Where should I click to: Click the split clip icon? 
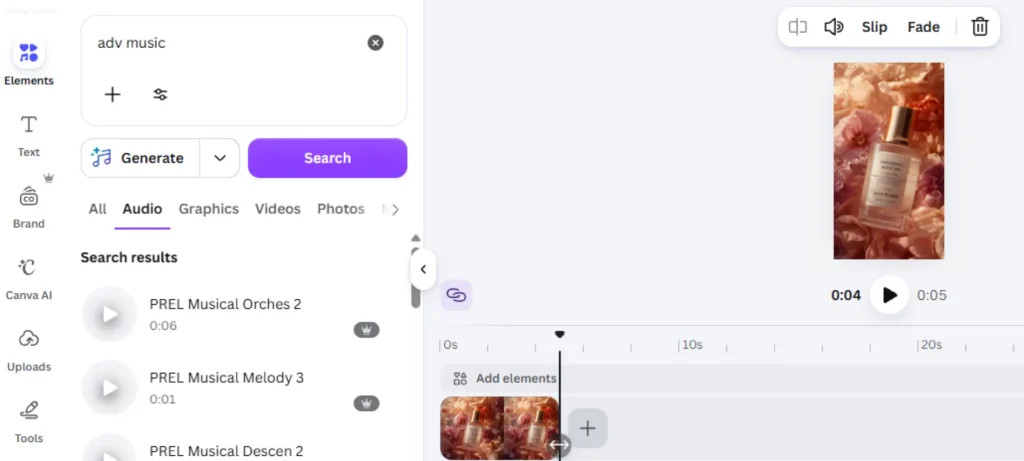pos(798,27)
